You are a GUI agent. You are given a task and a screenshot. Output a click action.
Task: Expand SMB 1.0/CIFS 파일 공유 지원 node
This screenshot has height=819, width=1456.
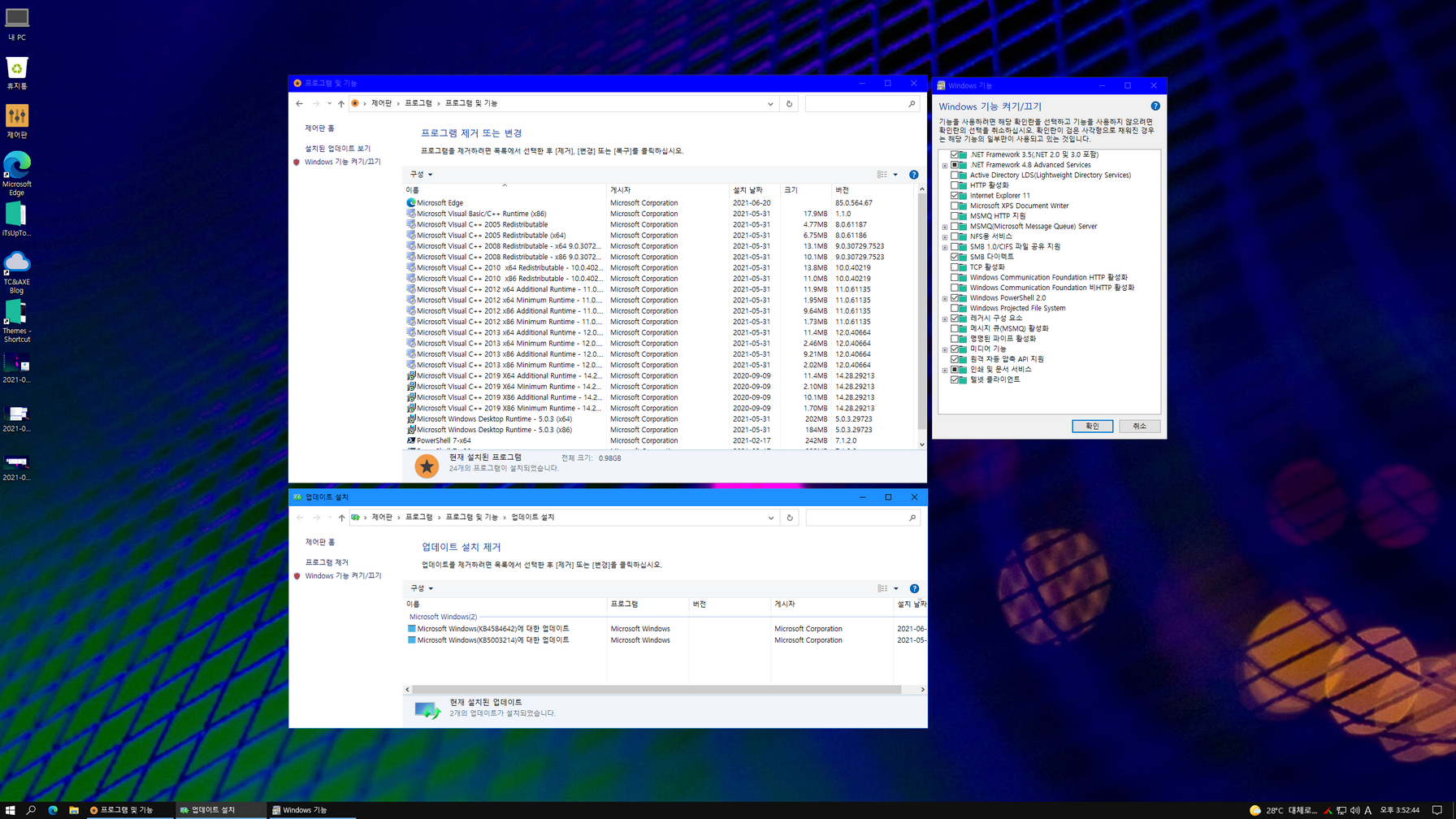945,247
